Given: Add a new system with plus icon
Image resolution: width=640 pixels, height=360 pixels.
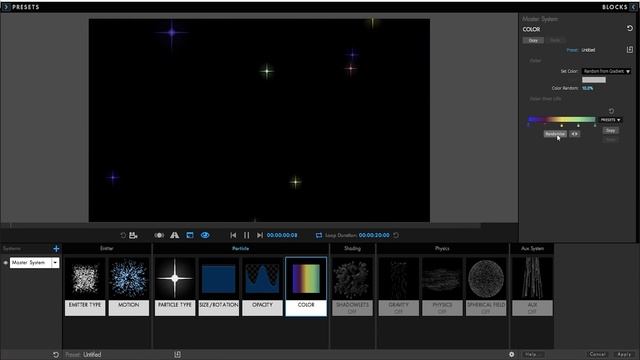Looking at the screenshot, I should pyautogui.click(x=56, y=248).
